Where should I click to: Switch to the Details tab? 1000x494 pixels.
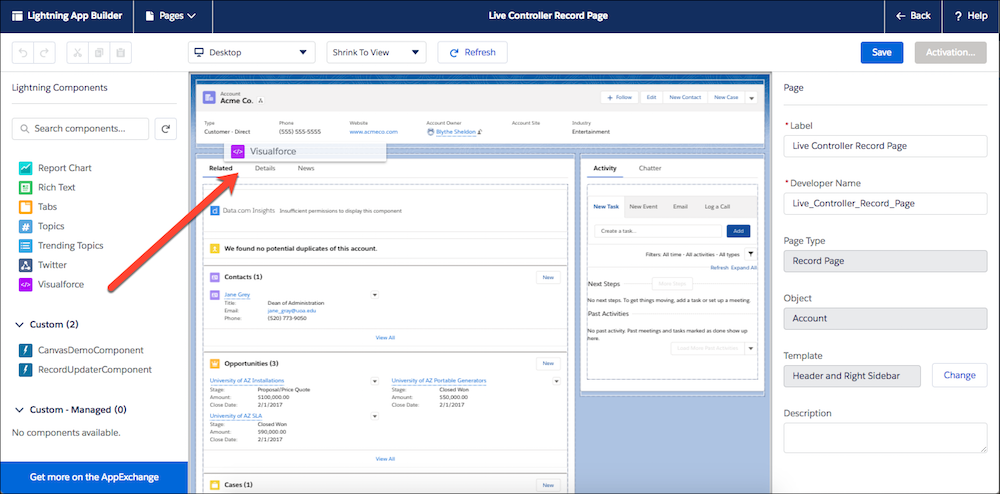[265, 168]
